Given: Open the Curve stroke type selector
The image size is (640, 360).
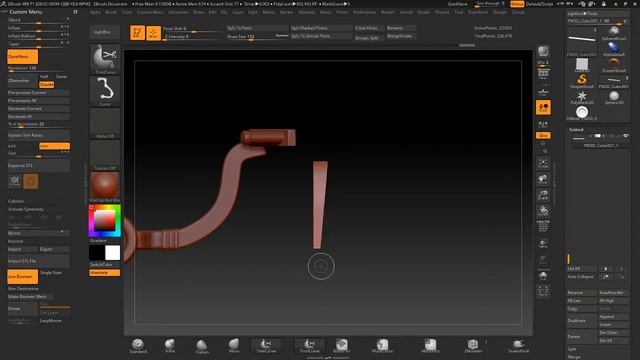Looking at the screenshot, I should coord(105,91).
